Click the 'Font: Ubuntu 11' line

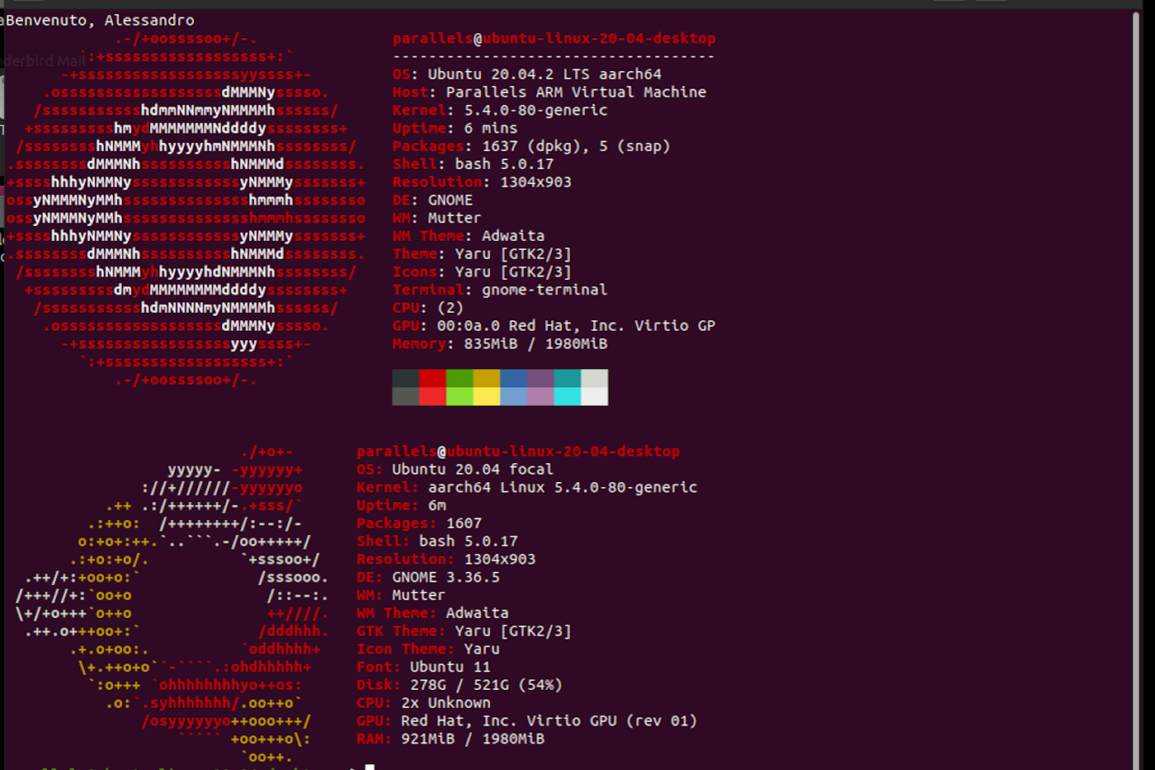coord(424,667)
